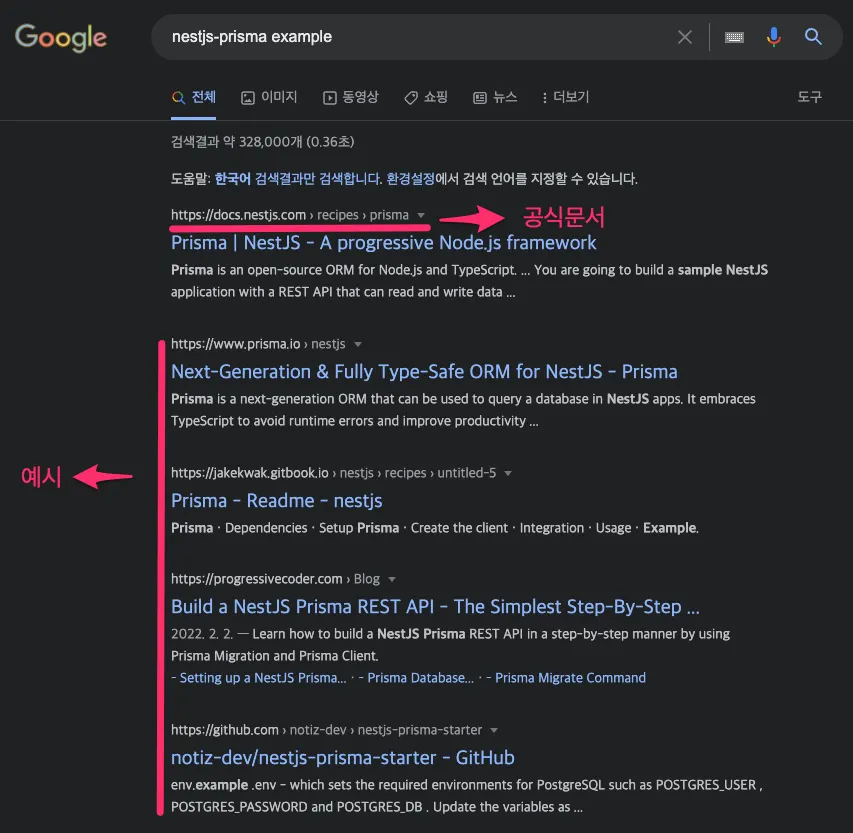
Task: Start voice search with microphone icon
Action: 773,37
